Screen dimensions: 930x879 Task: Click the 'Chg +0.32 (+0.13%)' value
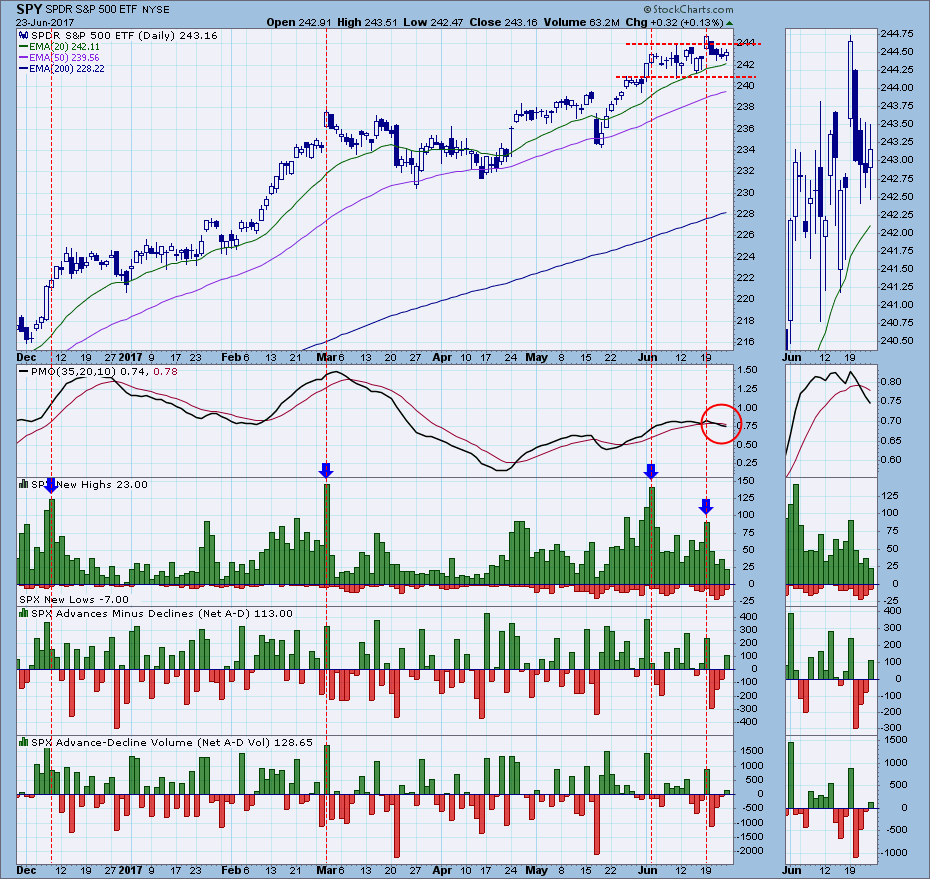click(x=674, y=23)
